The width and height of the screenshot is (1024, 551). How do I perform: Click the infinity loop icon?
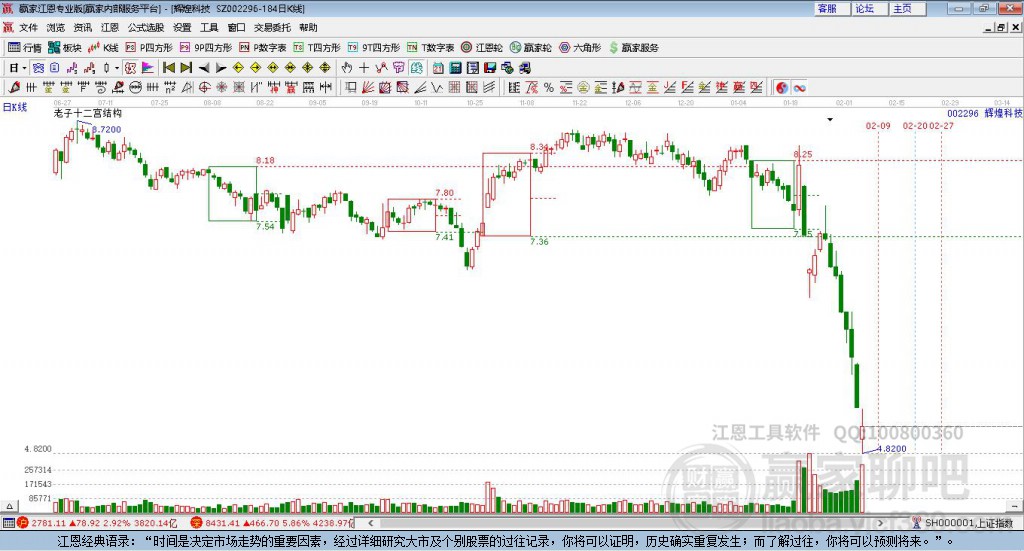[x=799, y=87]
